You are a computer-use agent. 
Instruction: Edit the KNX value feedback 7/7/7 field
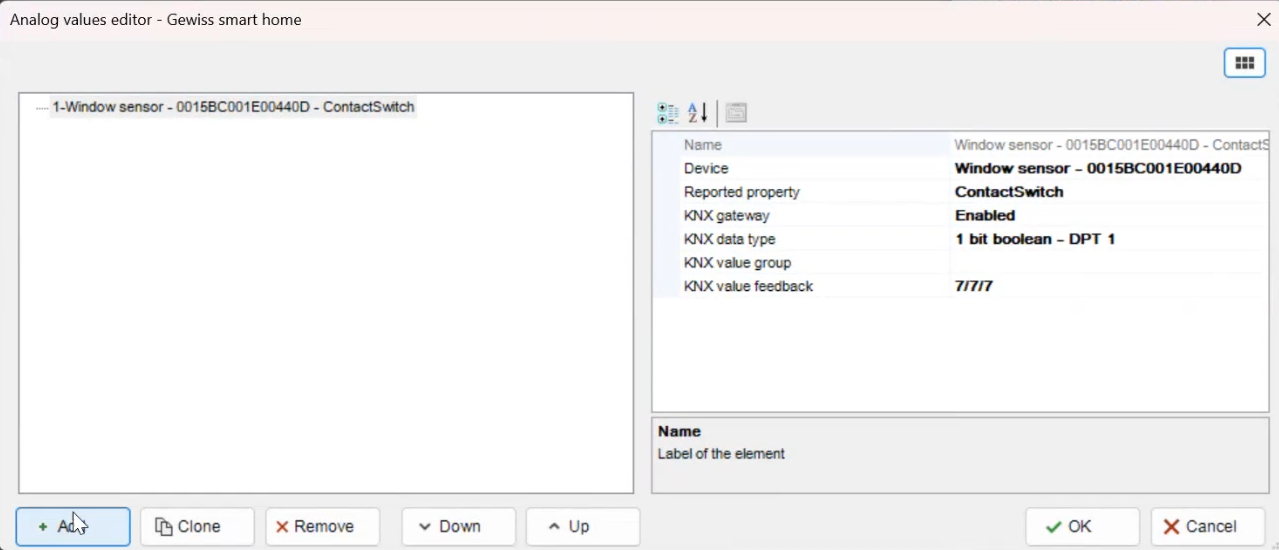[x=1110, y=287]
